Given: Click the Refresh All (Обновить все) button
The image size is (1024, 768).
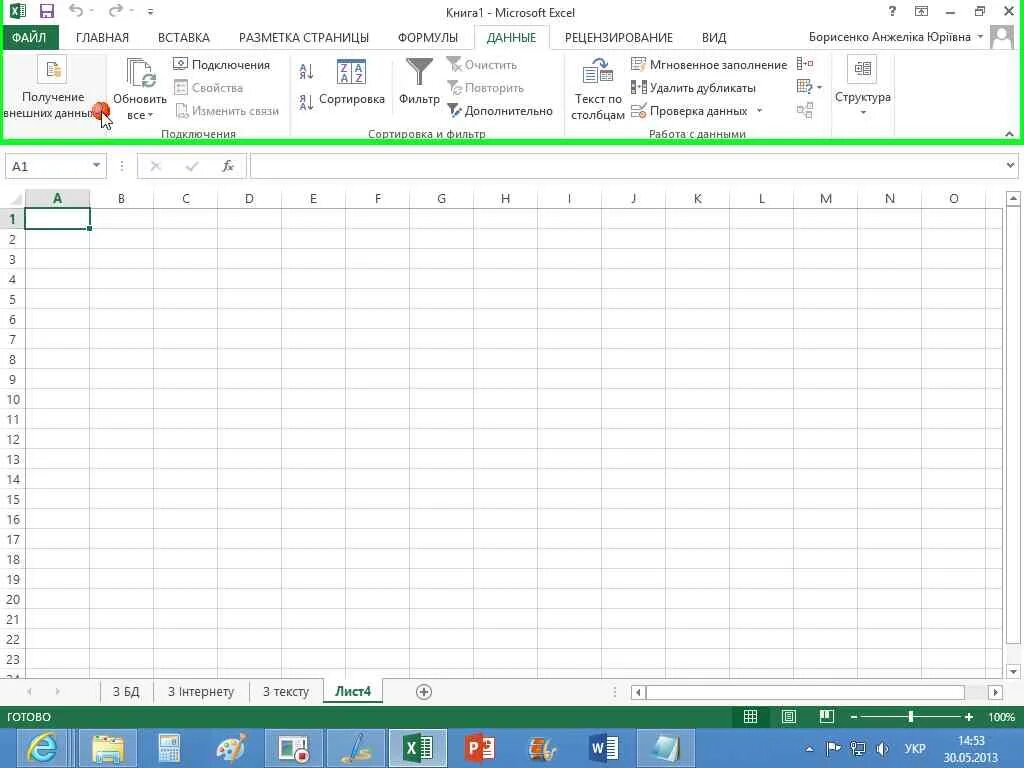Looking at the screenshot, I should pos(140,89).
